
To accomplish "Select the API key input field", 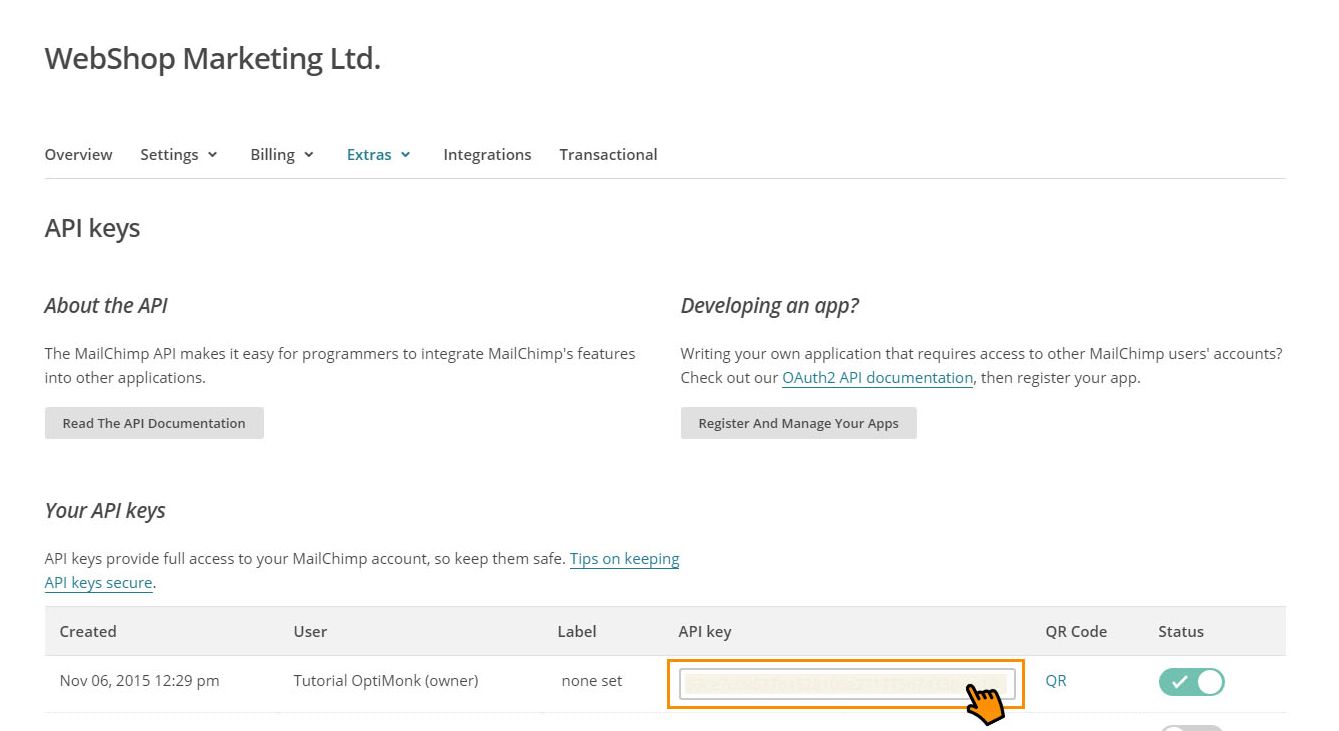I will (847, 684).
